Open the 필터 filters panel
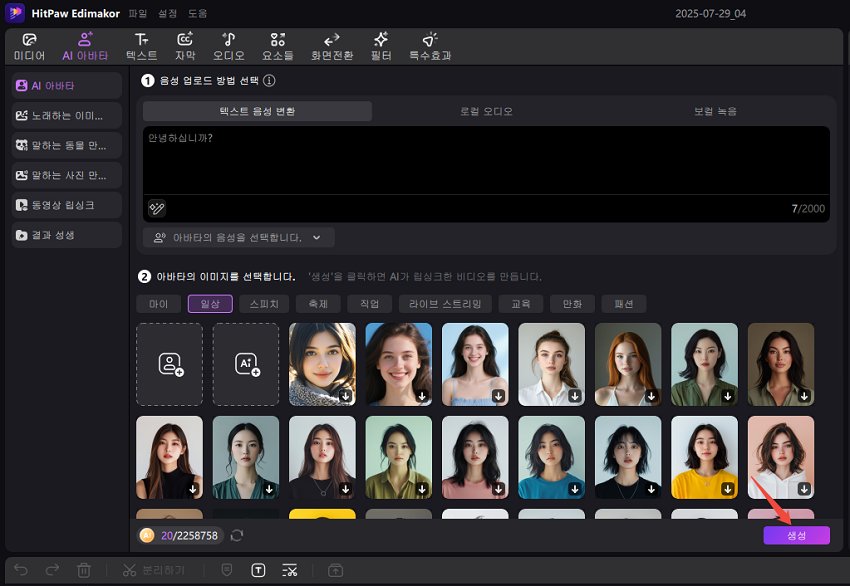This screenshot has height=586, width=850. [381, 47]
